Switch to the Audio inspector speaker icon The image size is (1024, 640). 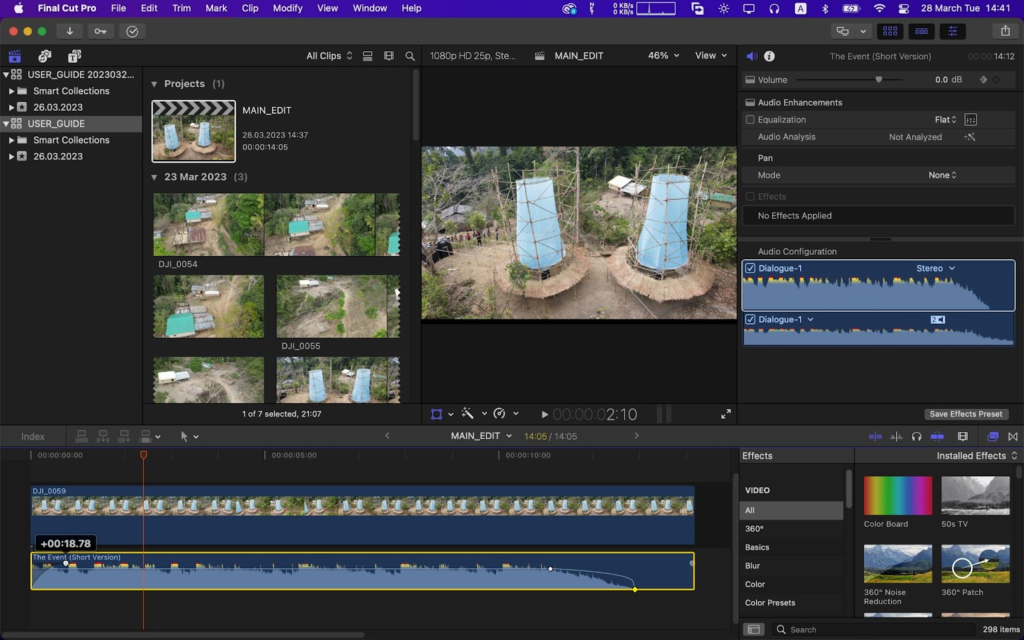(752, 56)
